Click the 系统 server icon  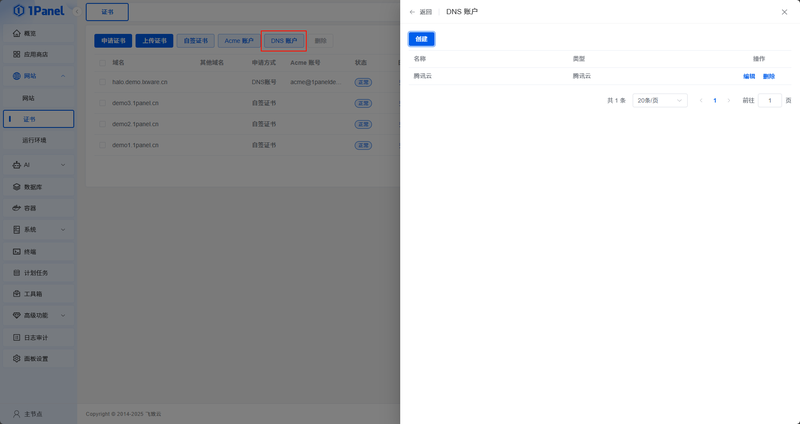point(17,230)
